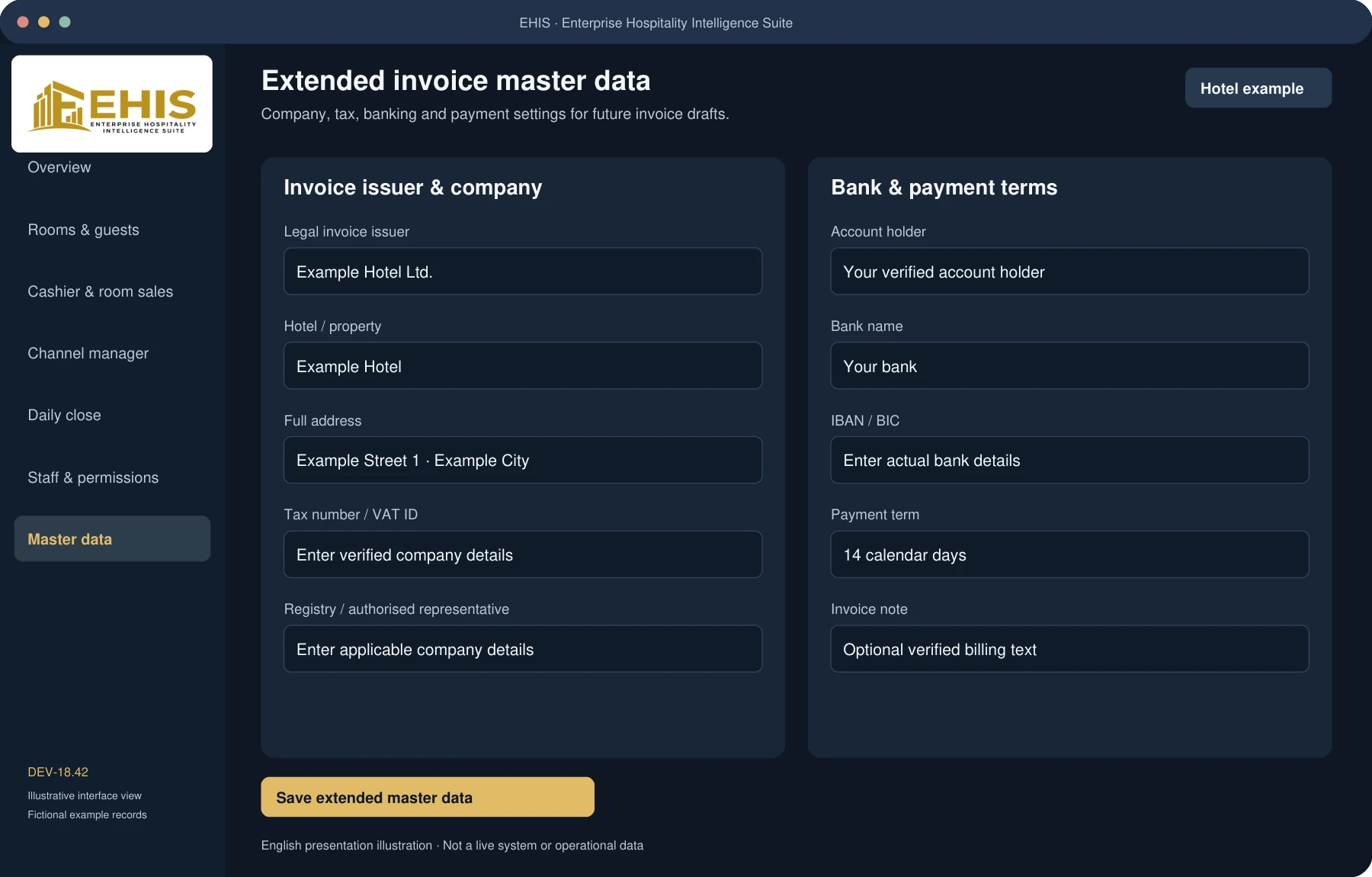Click the yellow minimize window dot
Image resolution: width=1372 pixels, height=877 pixels.
[x=43, y=22]
